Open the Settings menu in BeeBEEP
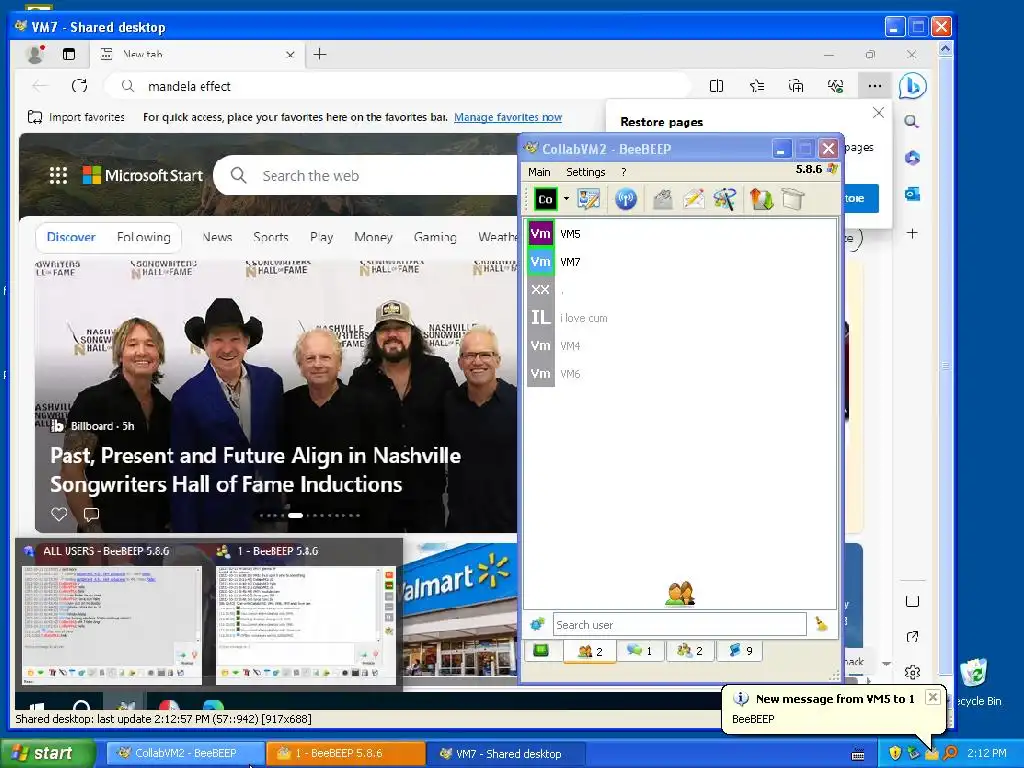The image size is (1024, 768). pos(585,172)
